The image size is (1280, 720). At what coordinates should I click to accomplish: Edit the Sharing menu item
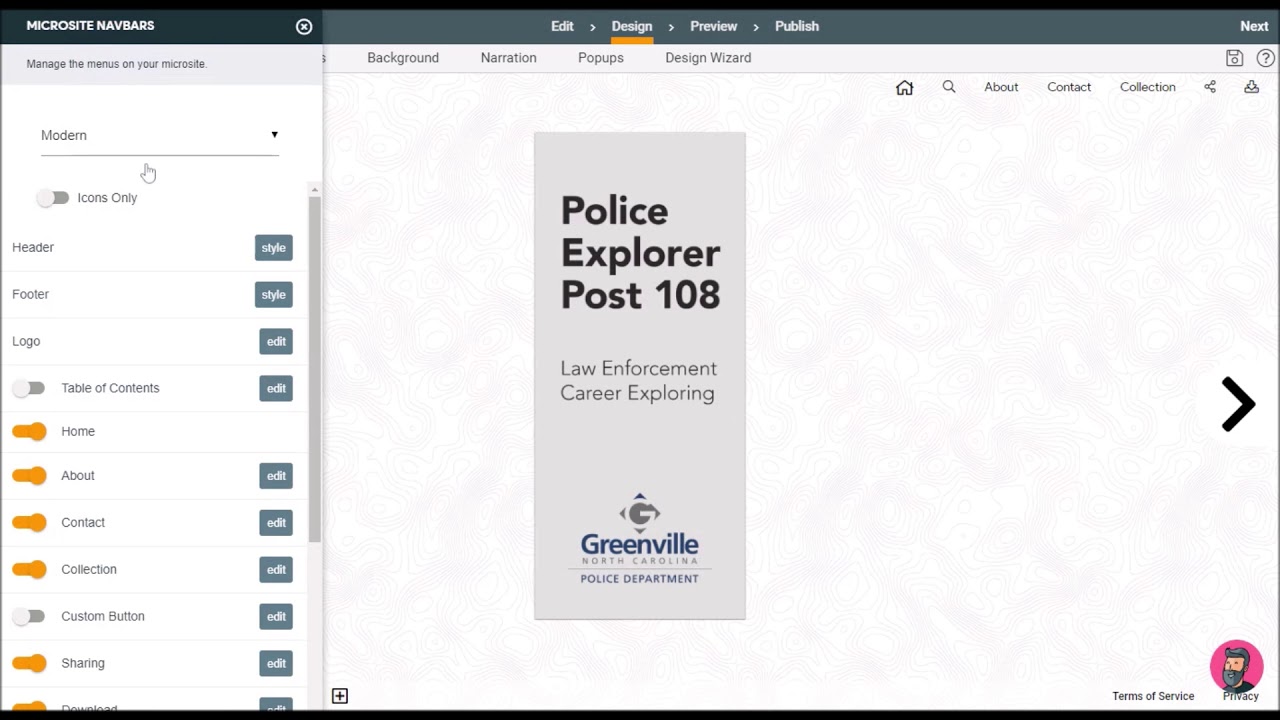click(276, 664)
